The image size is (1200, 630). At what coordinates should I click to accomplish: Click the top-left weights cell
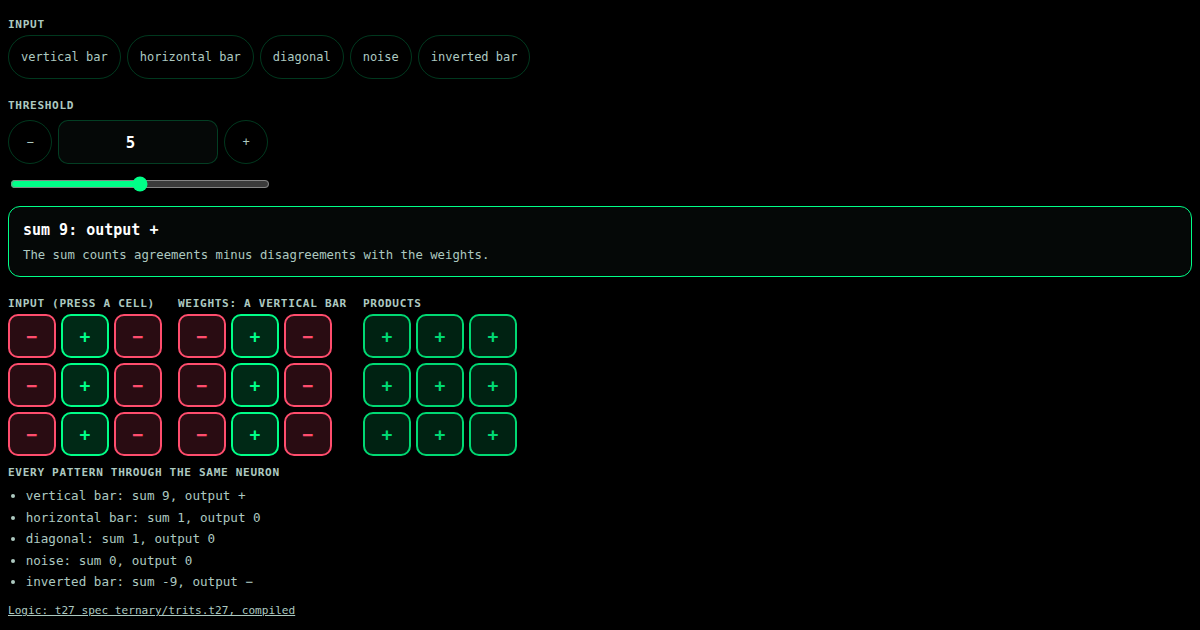click(202, 336)
